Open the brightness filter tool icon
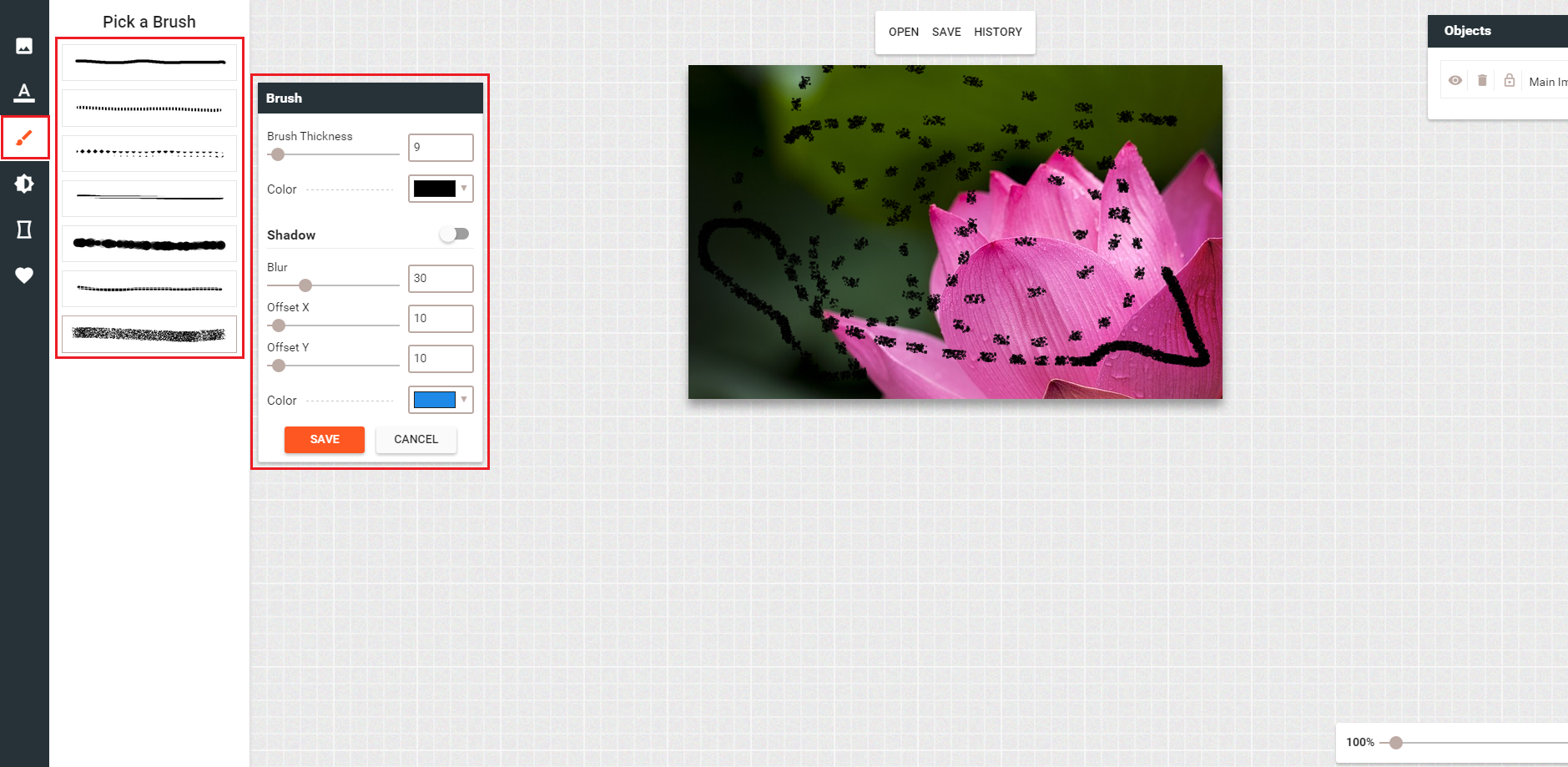This screenshot has width=1568, height=767. (24, 184)
